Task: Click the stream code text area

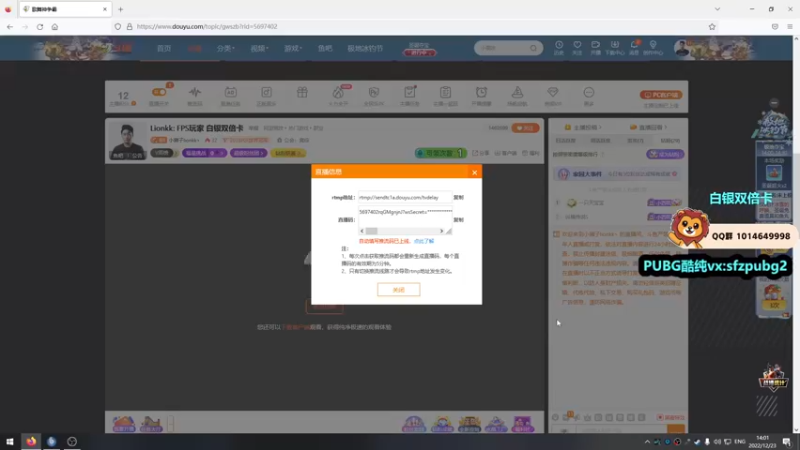Action: point(405,217)
